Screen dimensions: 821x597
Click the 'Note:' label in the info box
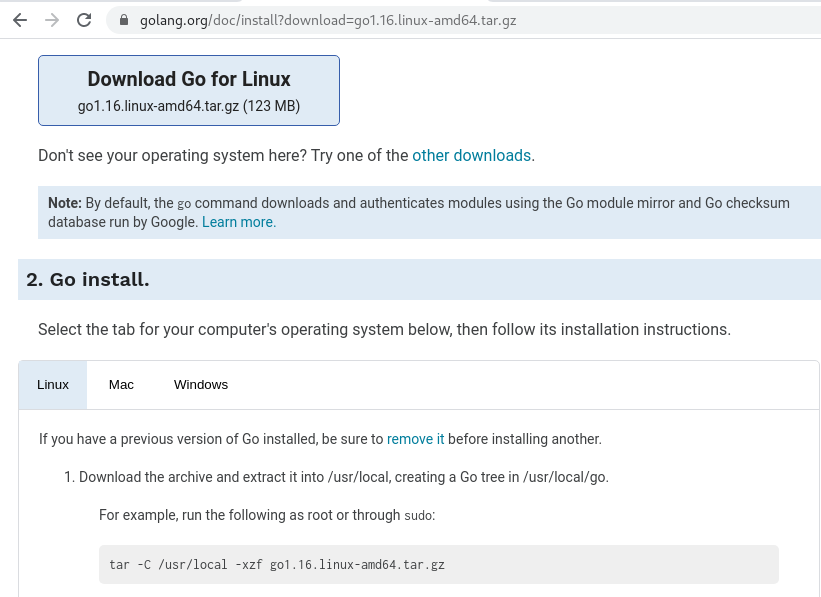(65, 203)
